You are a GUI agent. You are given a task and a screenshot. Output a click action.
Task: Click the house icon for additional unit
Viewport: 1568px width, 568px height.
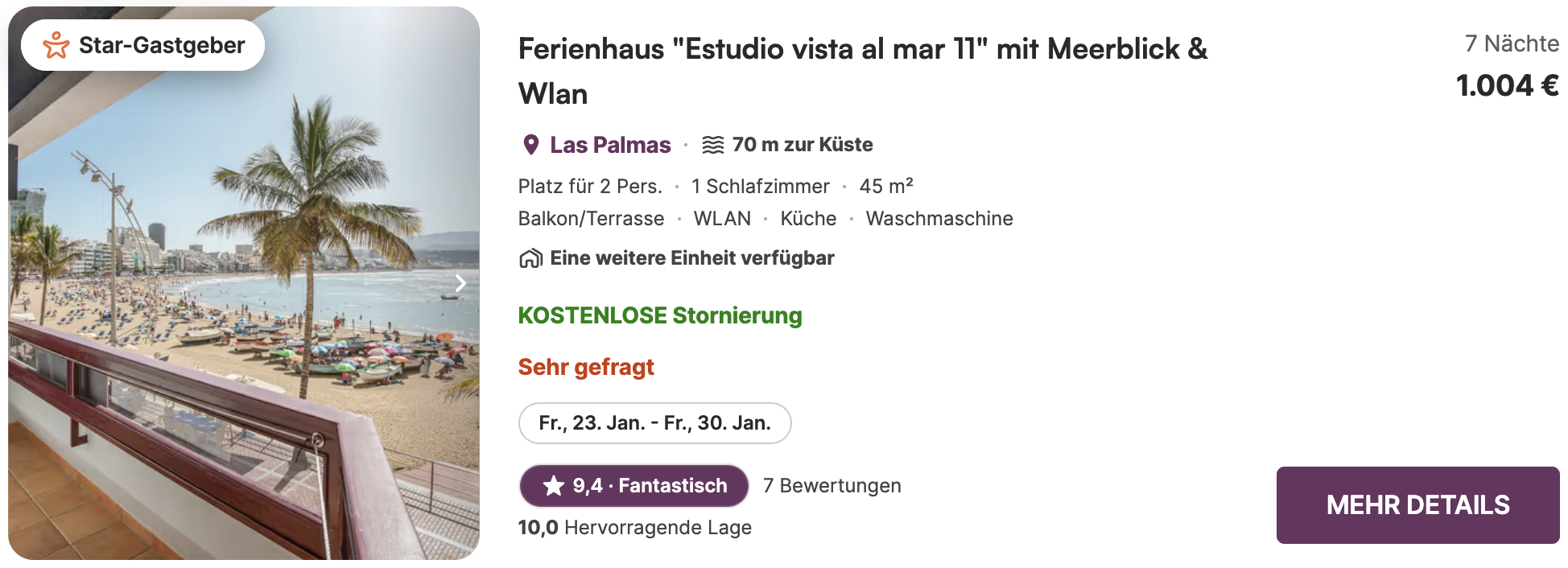[x=530, y=258]
